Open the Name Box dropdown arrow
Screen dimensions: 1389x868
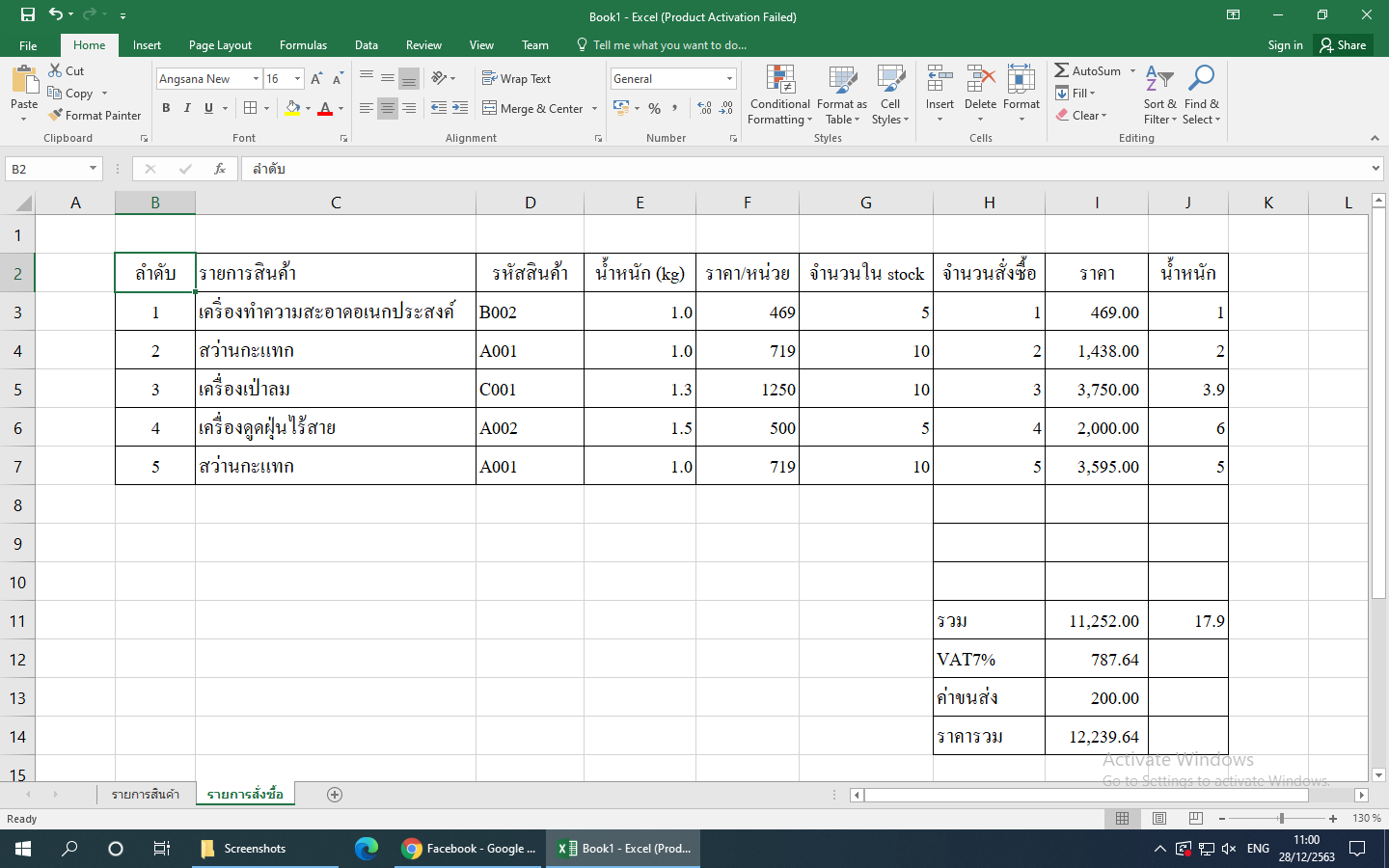(x=93, y=169)
